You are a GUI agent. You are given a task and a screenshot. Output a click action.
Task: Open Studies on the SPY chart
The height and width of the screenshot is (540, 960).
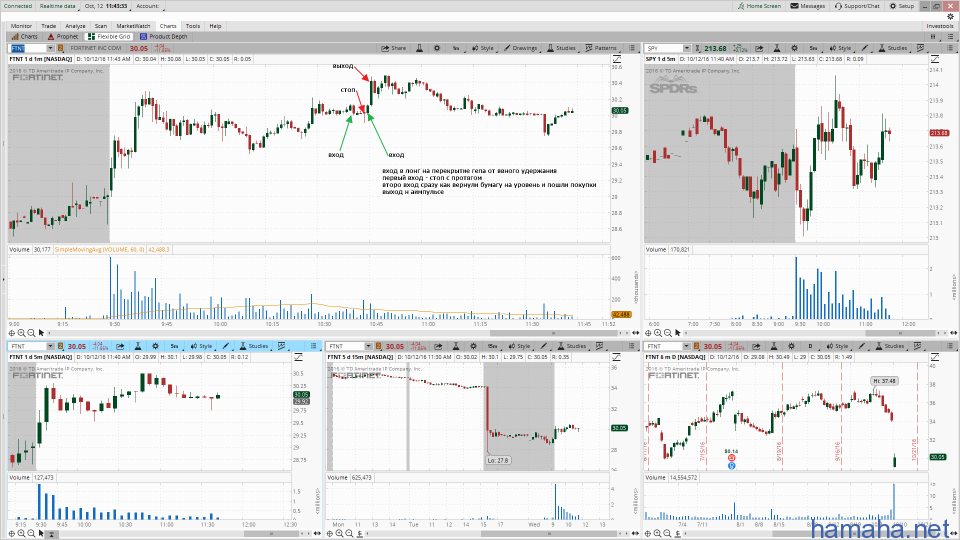pyautogui.click(x=893, y=48)
